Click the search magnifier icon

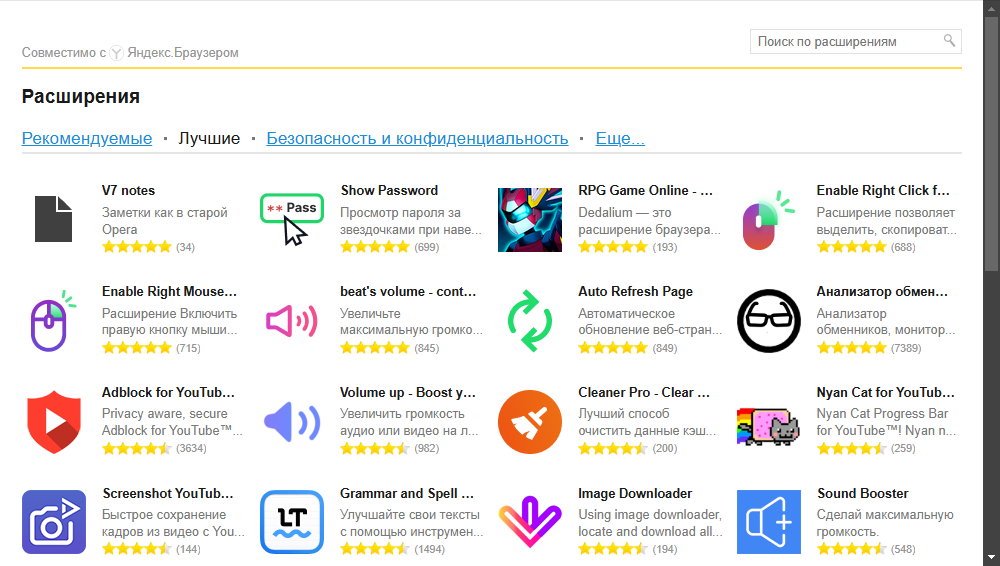coord(949,41)
